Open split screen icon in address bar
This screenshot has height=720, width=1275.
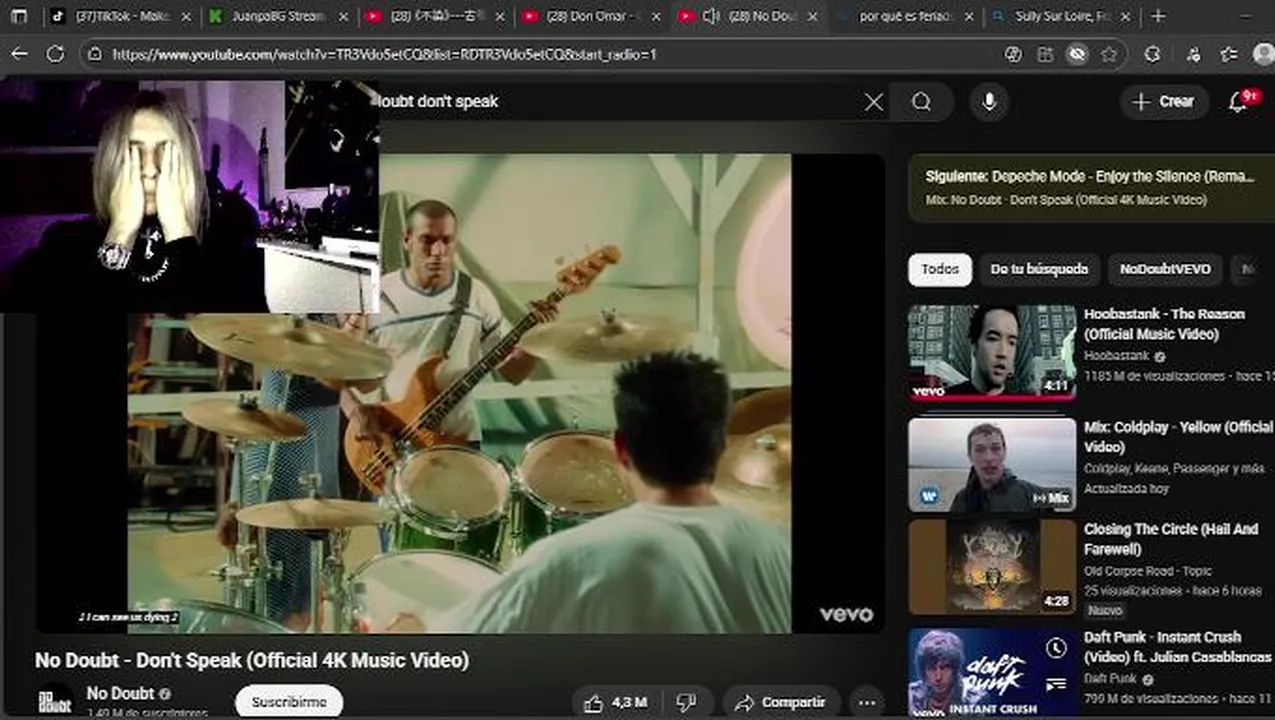pyautogui.click(x=1045, y=54)
